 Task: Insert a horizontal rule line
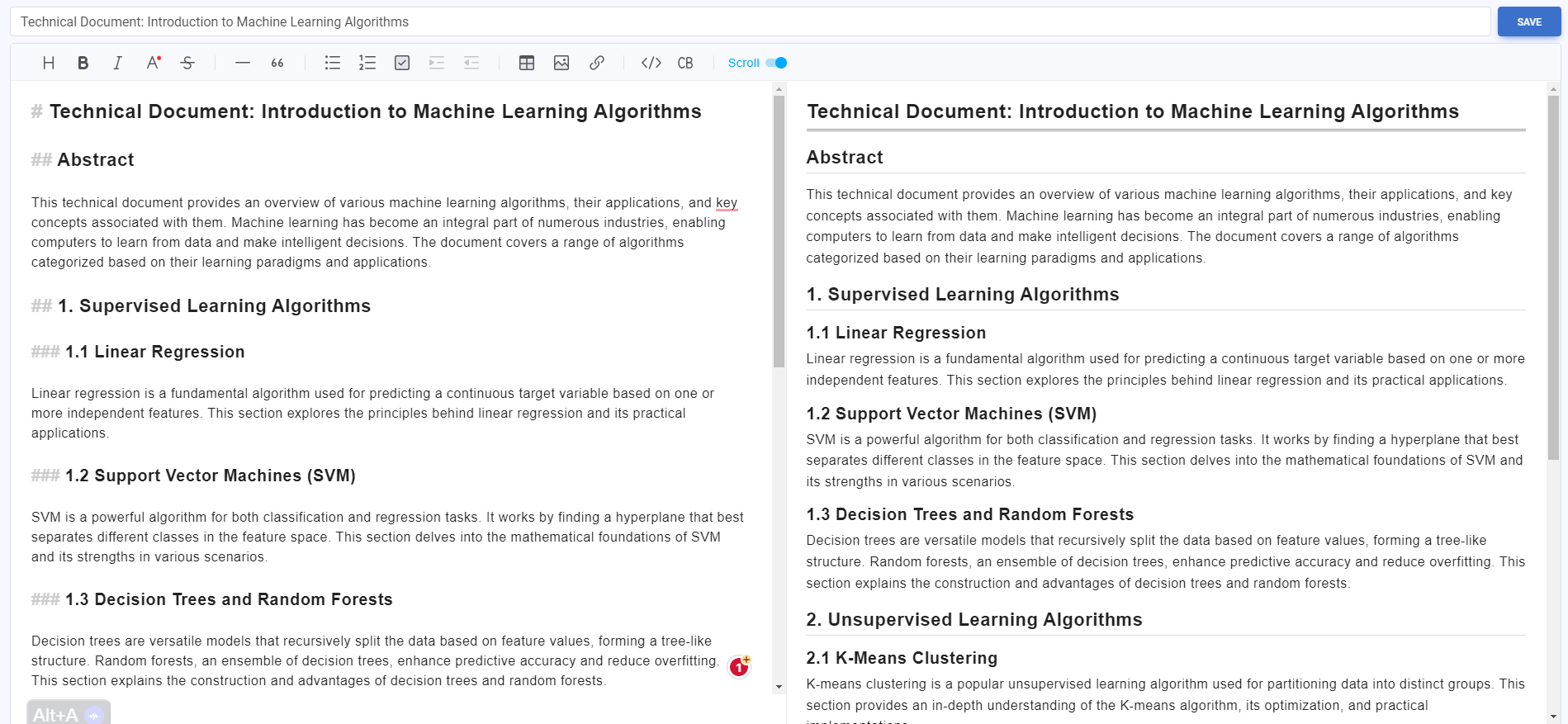pos(243,63)
